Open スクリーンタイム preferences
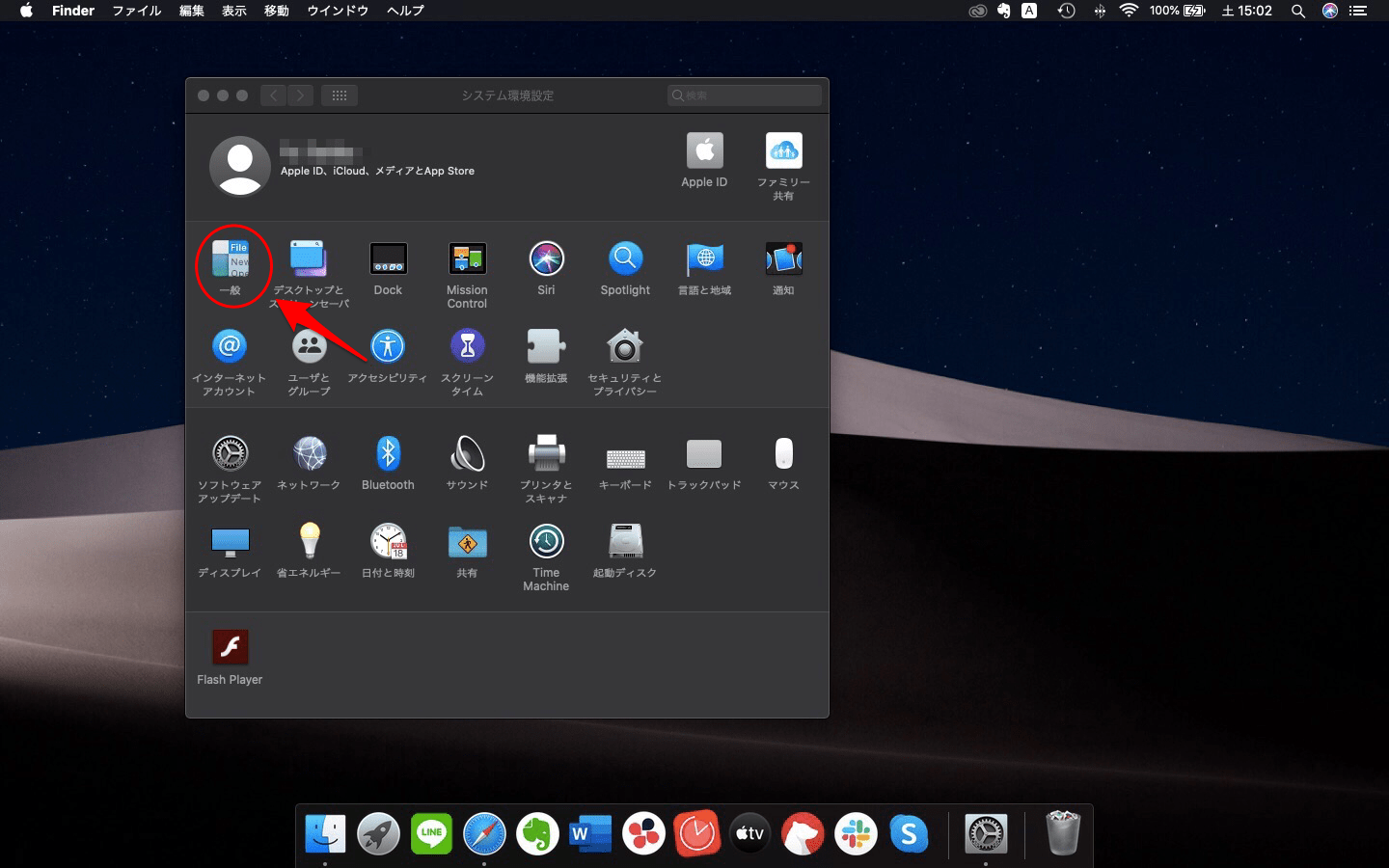The width and height of the screenshot is (1389, 868). pos(467,346)
